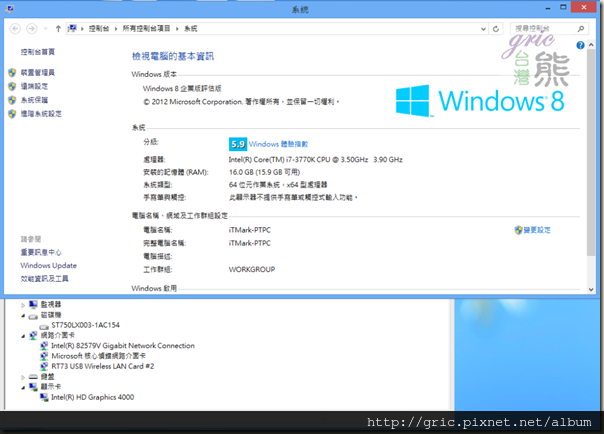
Task: Collapse 顯示卡 node in Device Manager
Action: coord(23,387)
